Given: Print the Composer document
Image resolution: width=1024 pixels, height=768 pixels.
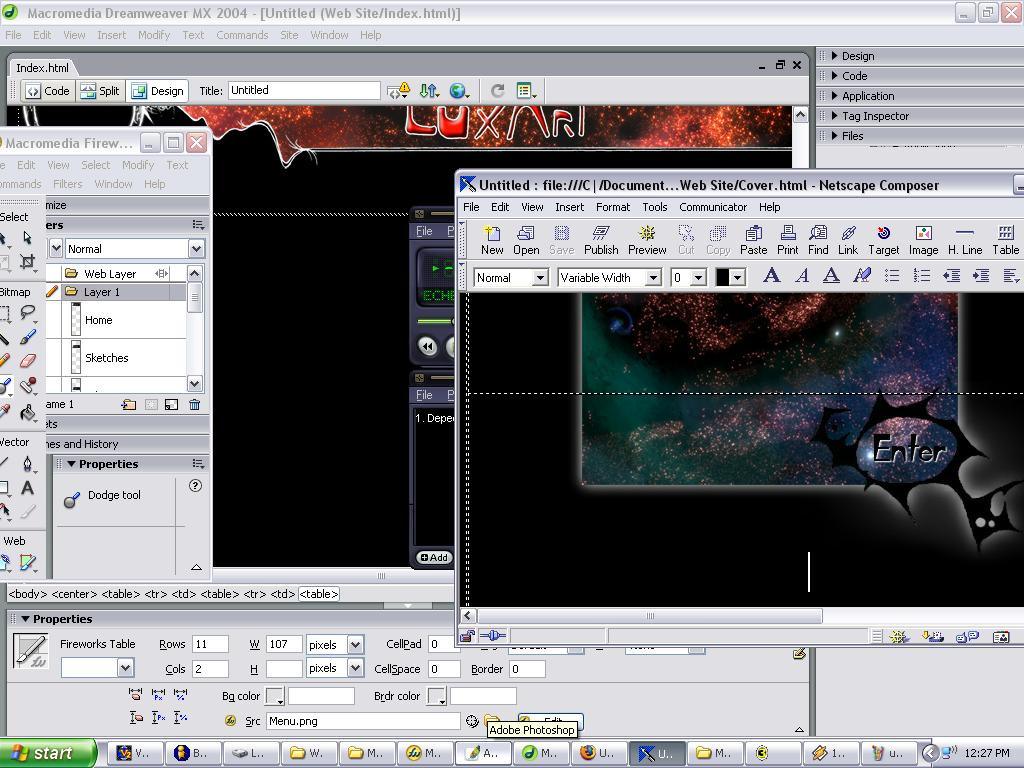Looking at the screenshot, I should click(788, 240).
